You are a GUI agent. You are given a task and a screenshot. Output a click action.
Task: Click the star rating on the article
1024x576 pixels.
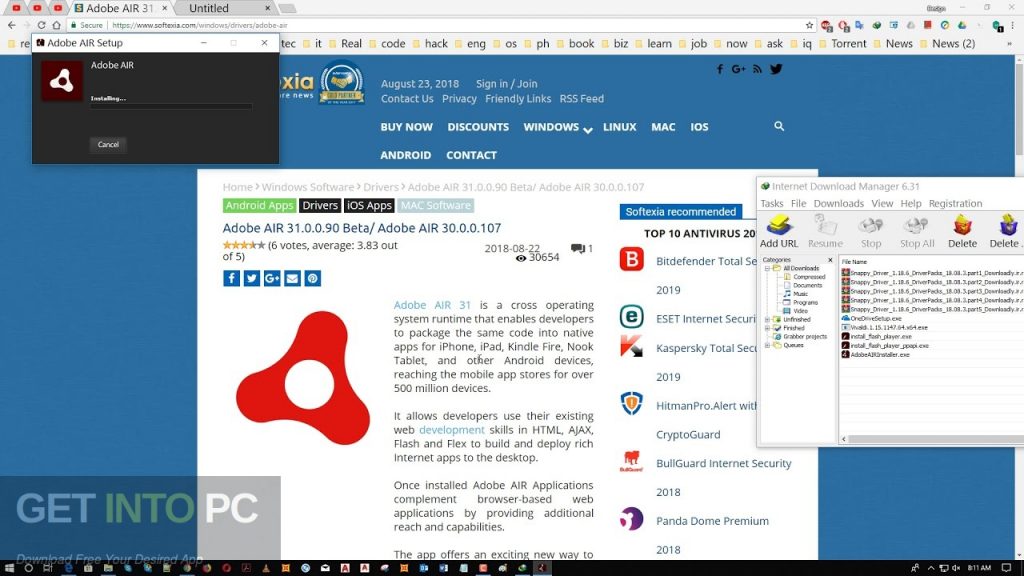pyautogui.click(x=244, y=246)
